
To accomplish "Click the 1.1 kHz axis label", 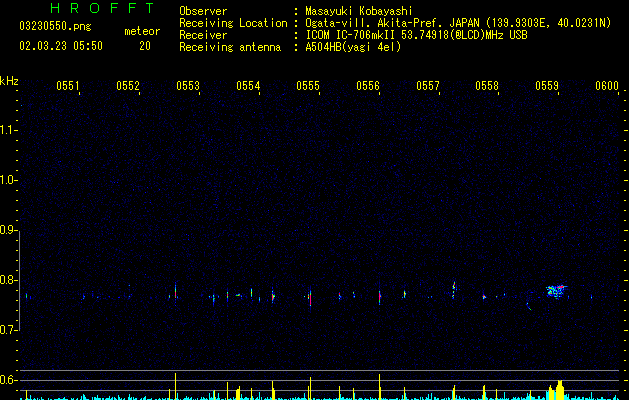I will click(x=8, y=130).
